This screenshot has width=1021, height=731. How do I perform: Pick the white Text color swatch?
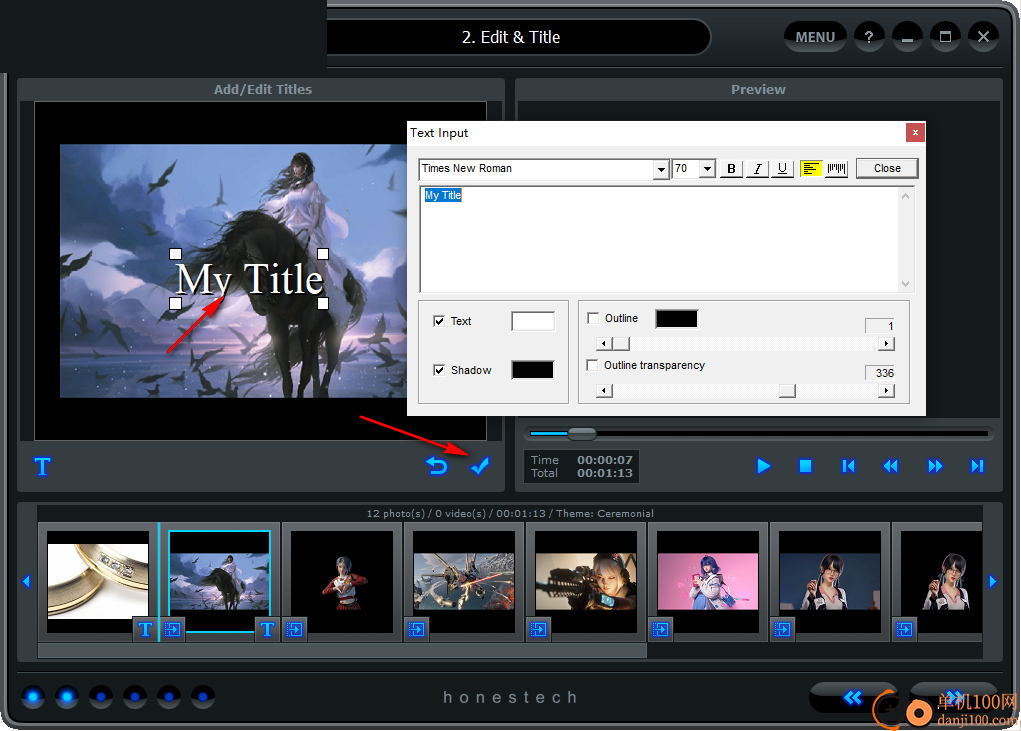533,321
